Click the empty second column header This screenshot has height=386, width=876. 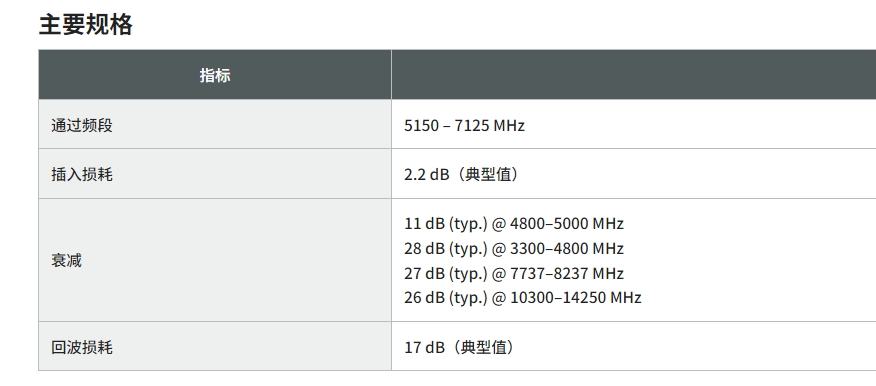634,75
